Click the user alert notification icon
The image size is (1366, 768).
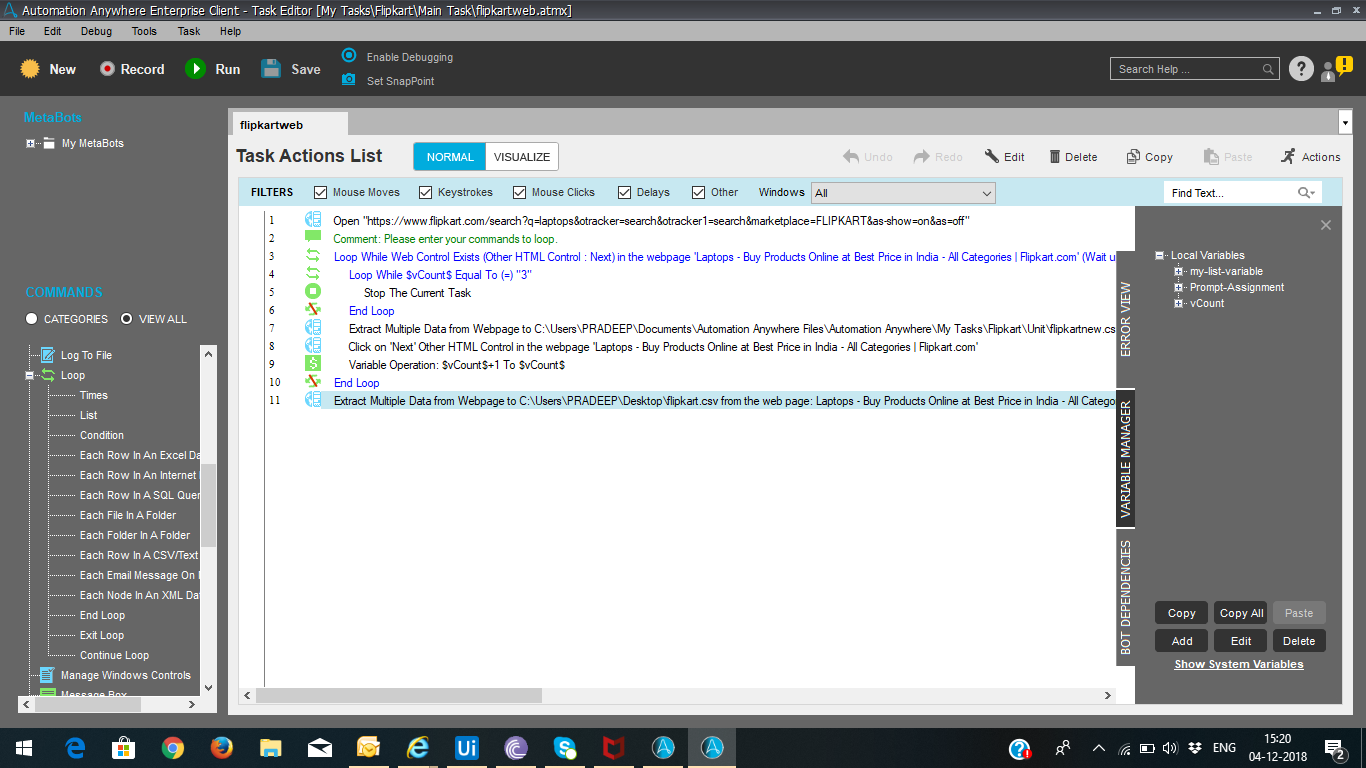click(x=1336, y=68)
